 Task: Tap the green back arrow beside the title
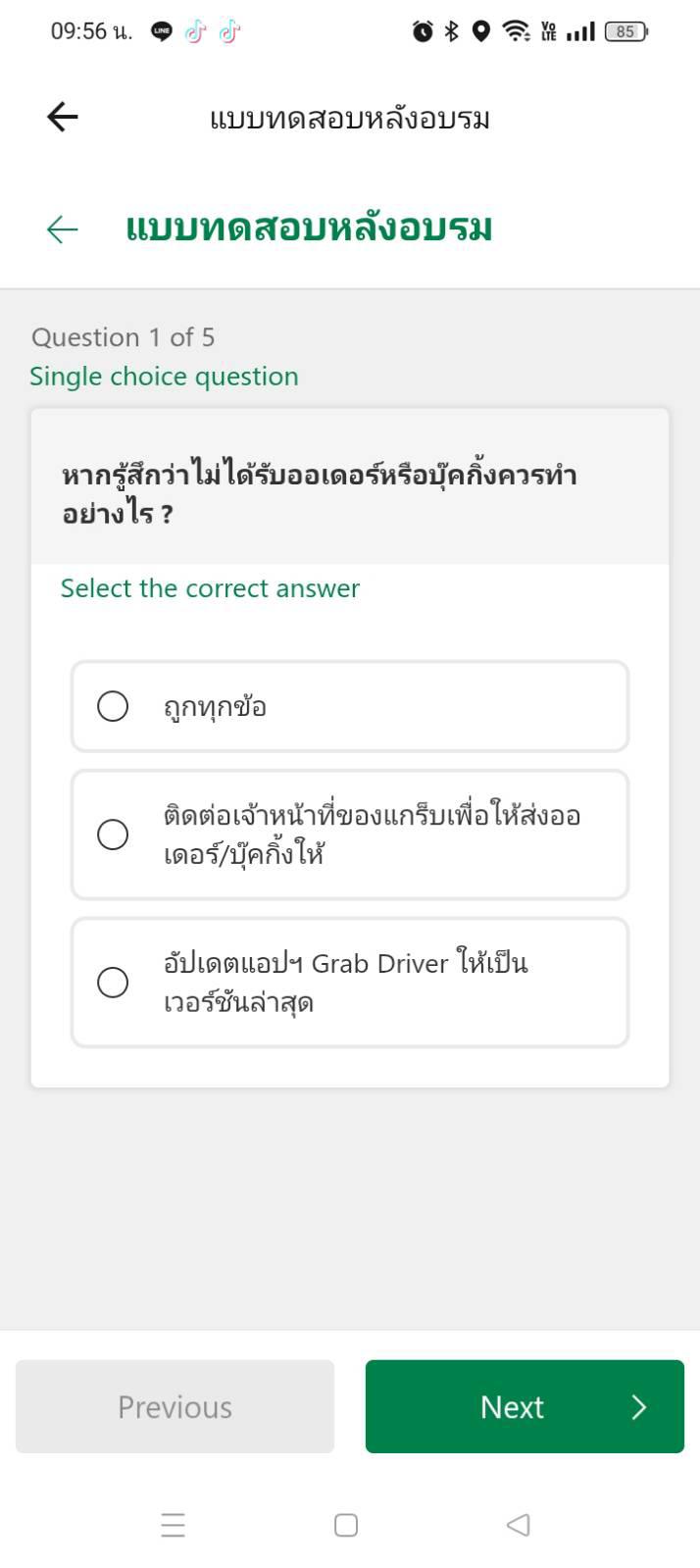tap(62, 229)
